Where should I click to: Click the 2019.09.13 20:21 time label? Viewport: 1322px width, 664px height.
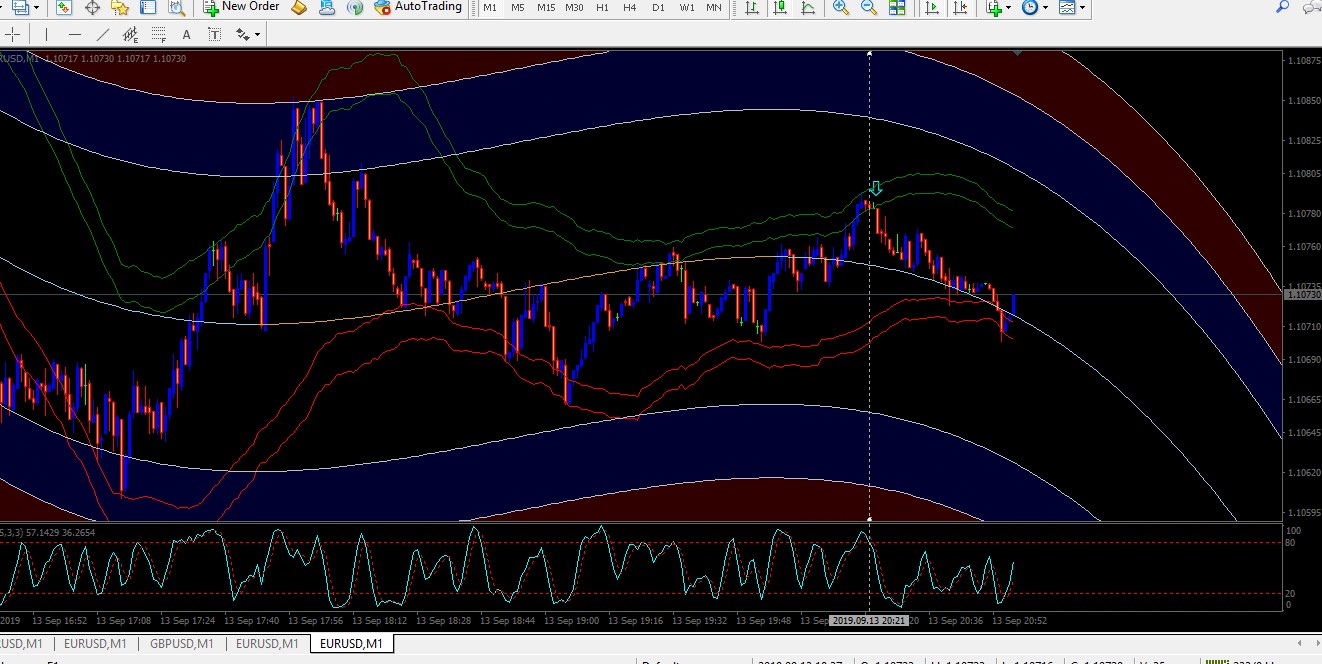coord(869,620)
